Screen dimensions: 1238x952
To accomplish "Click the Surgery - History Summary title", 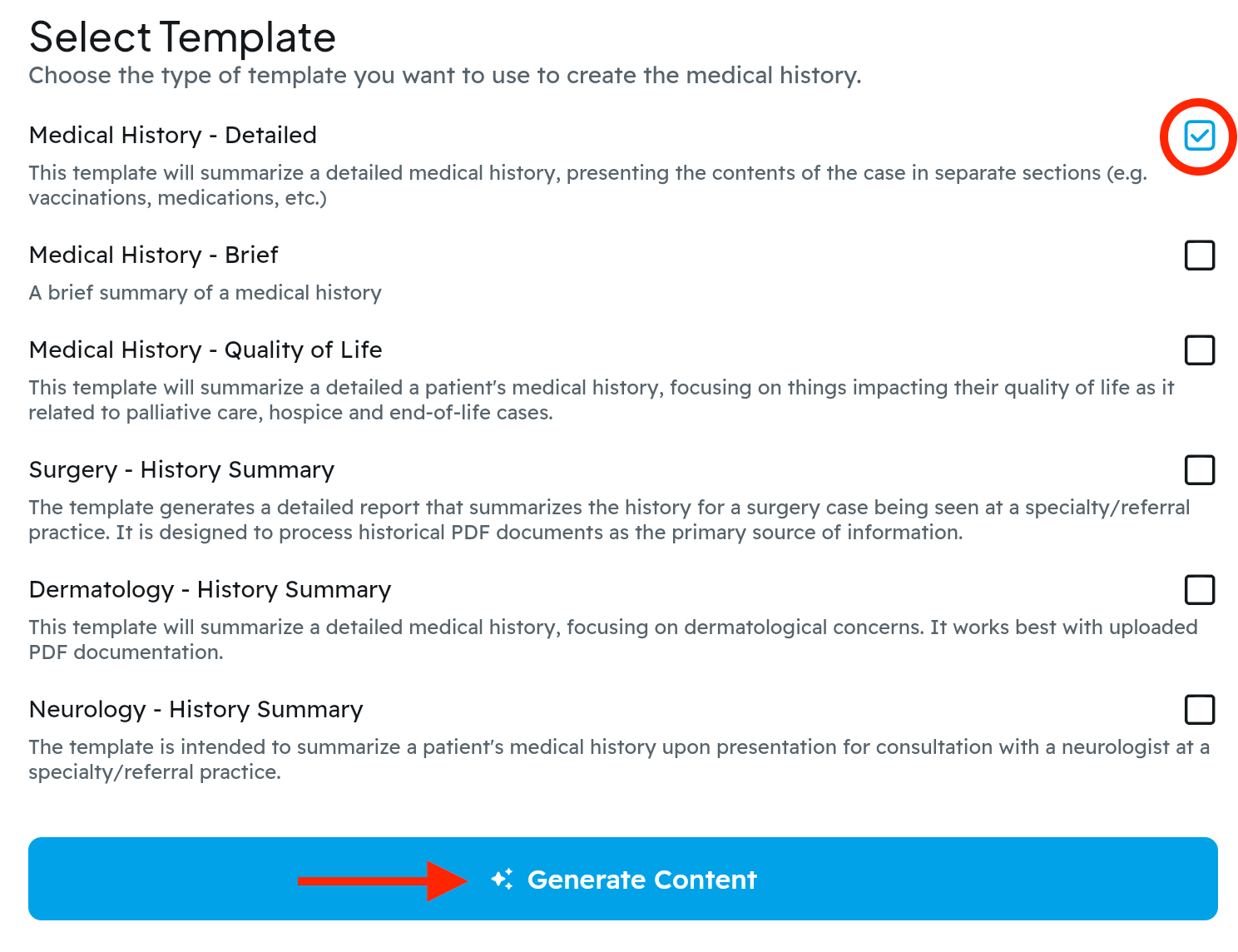I will [x=181, y=469].
